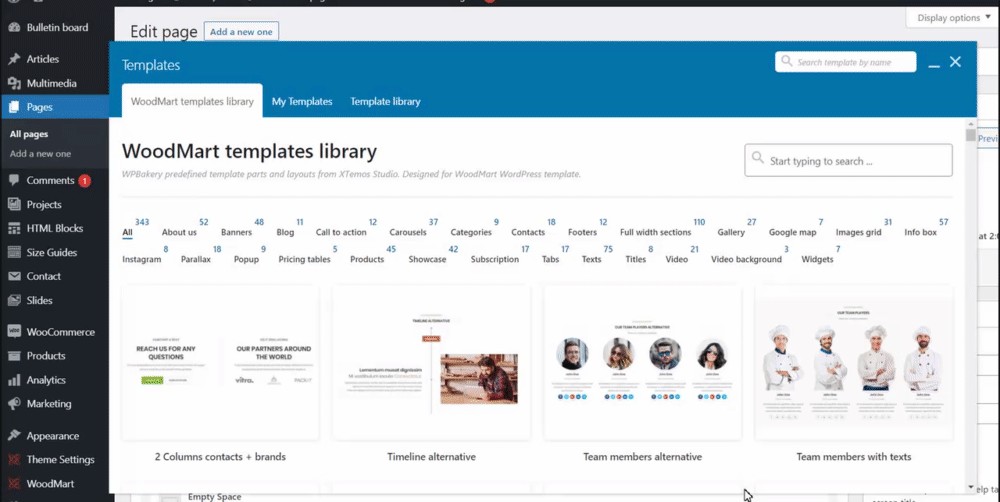Filter templates by Blog
Image resolution: width=1000 pixels, height=502 pixels.
tap(285, 233)
